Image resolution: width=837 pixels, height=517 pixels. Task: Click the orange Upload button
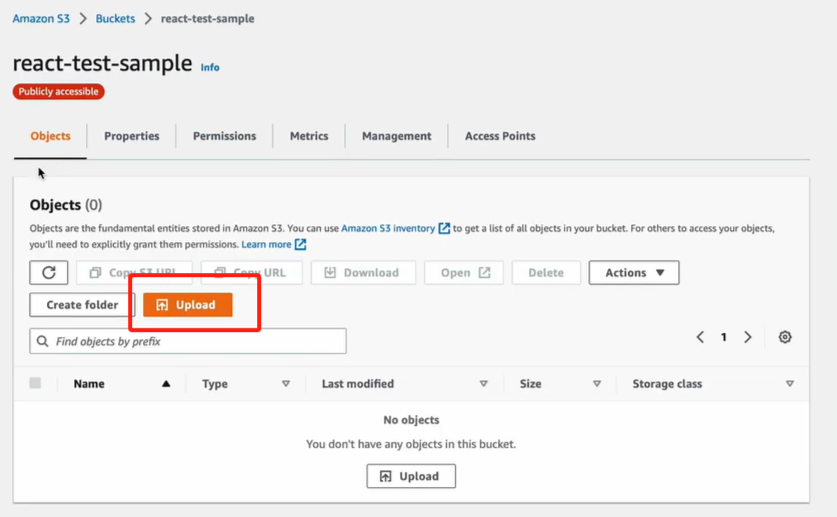click(187, 305)
